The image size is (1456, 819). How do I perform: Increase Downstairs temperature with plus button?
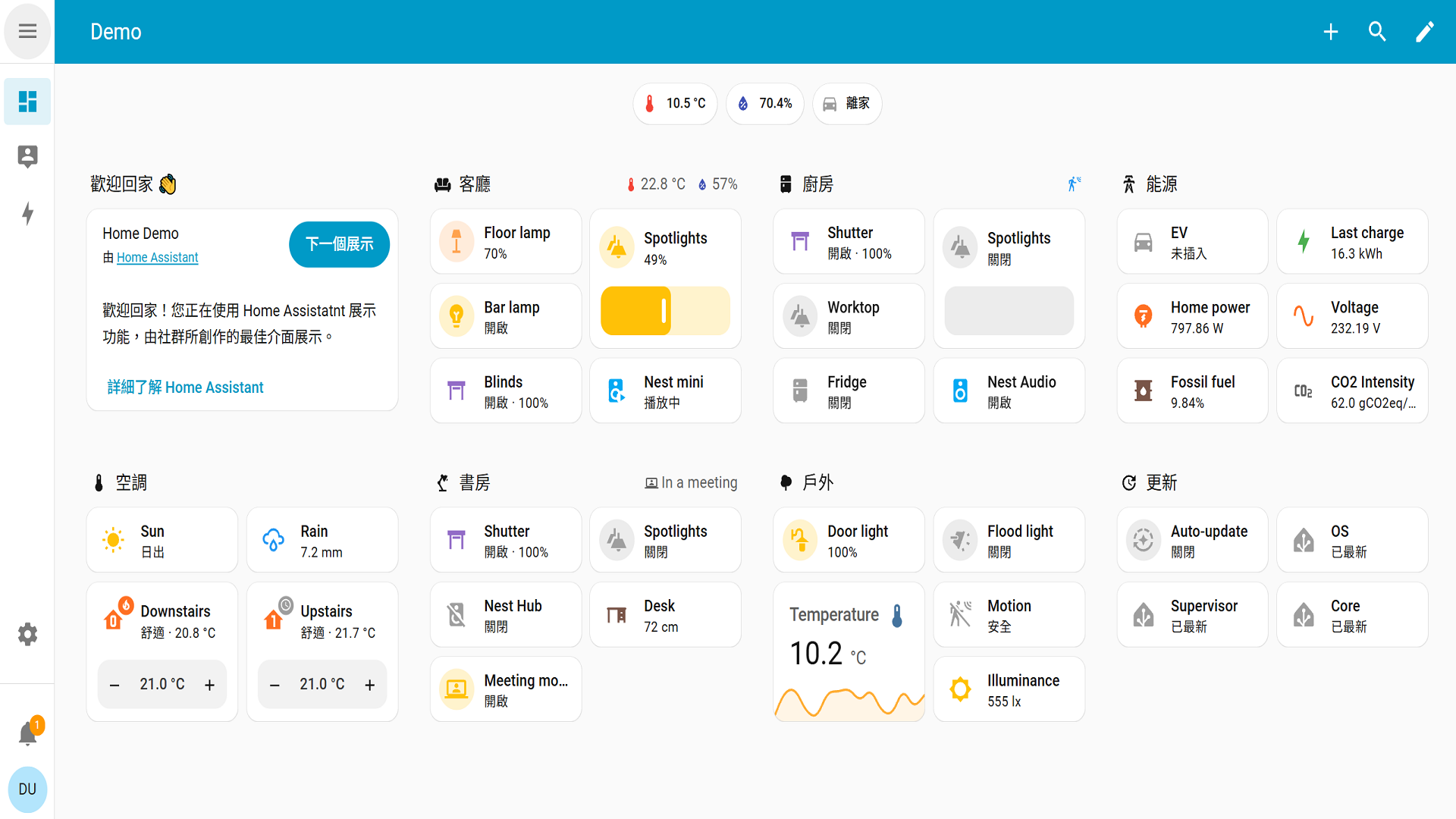click(210, 685)
